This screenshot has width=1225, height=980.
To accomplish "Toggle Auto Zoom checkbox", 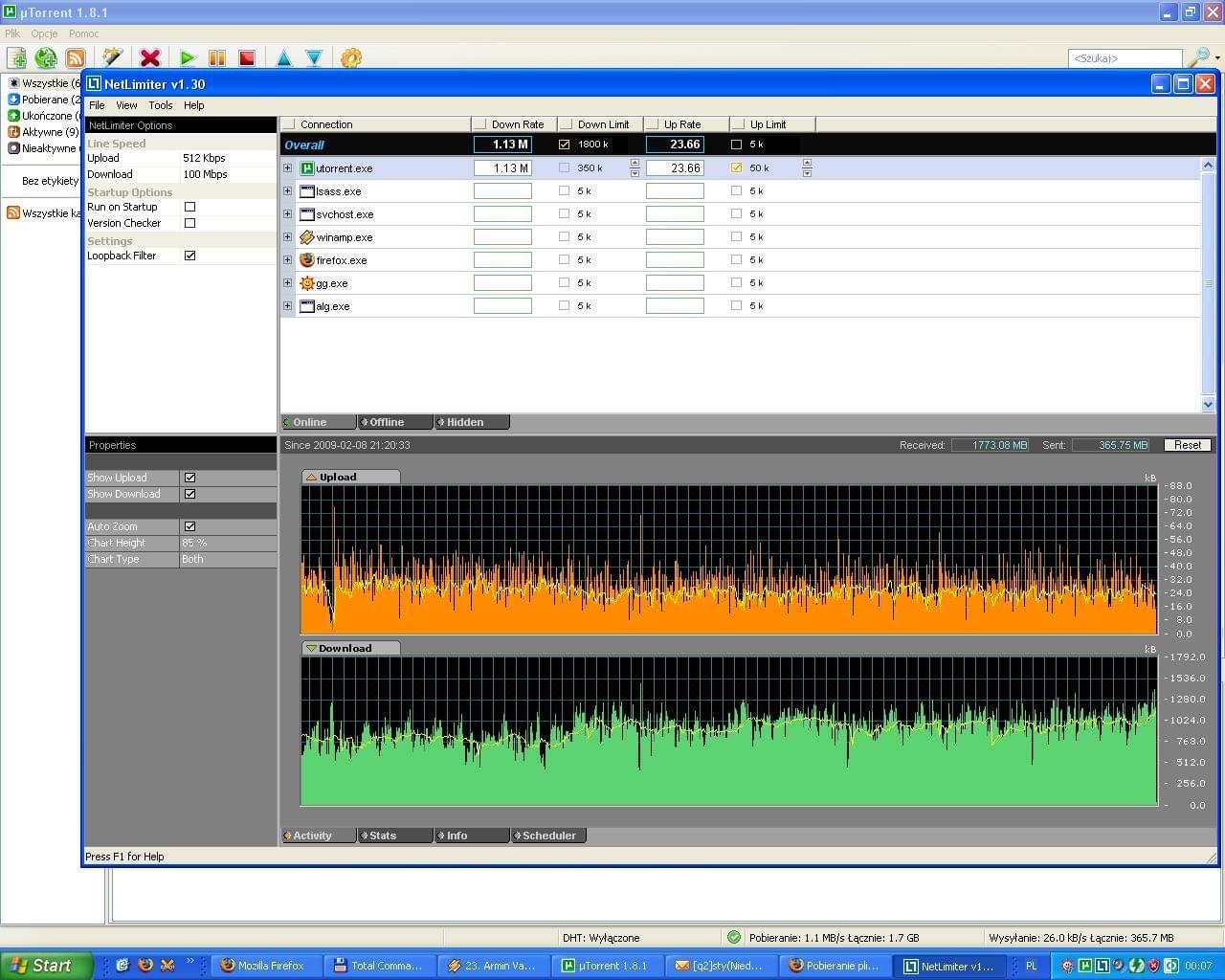I will click(x=189, y=526).
